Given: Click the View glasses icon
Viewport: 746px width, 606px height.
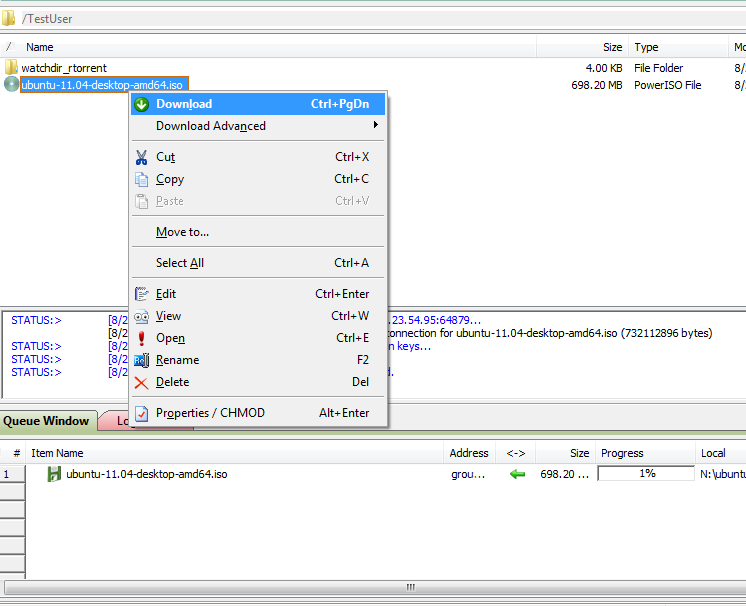Looking at the screenshot, I should 141,316.
